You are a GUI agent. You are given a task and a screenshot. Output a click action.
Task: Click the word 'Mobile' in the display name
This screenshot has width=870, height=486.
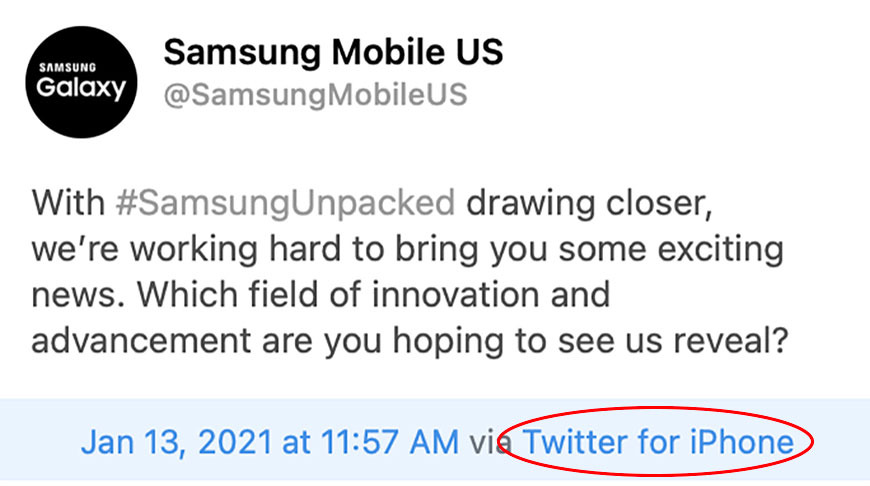pyautogui.click(x=367, y=52)
